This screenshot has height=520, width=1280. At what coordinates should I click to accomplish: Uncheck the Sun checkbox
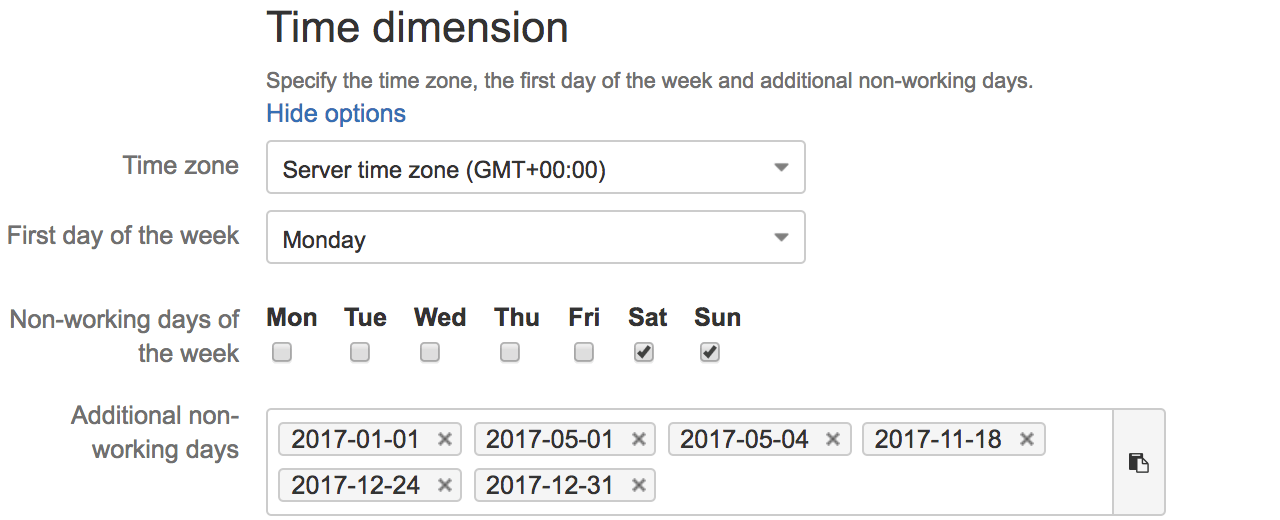(710, 352)
